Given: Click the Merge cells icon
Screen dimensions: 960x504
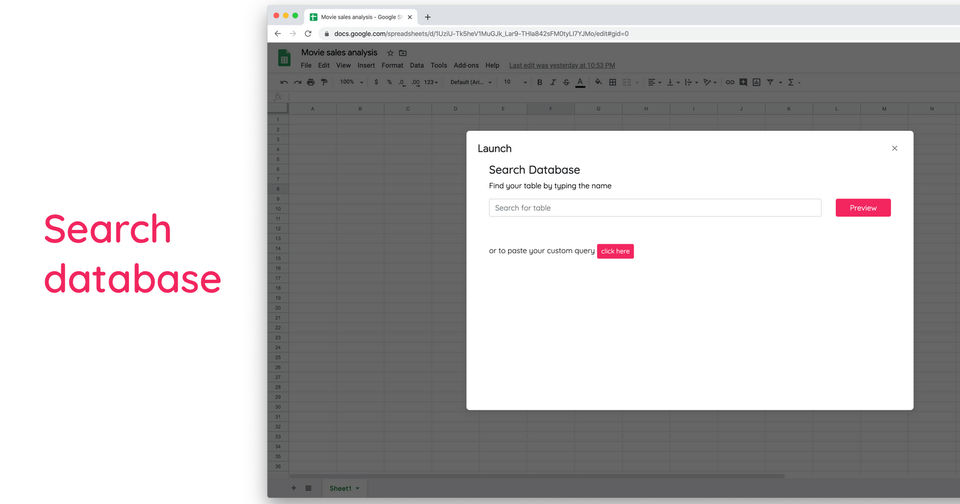Looking at the screenshot, I should 627,82.
